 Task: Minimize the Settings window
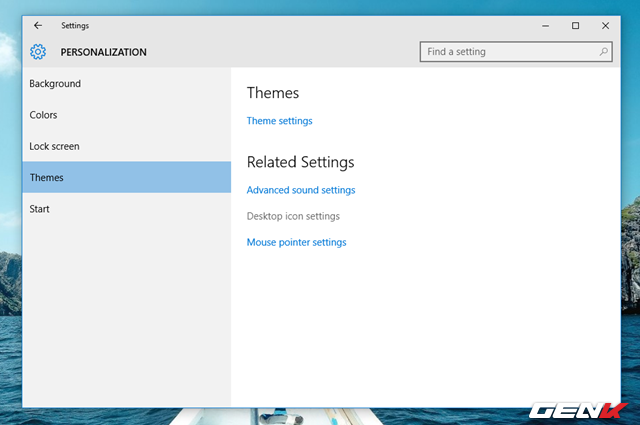click(545, 26)
